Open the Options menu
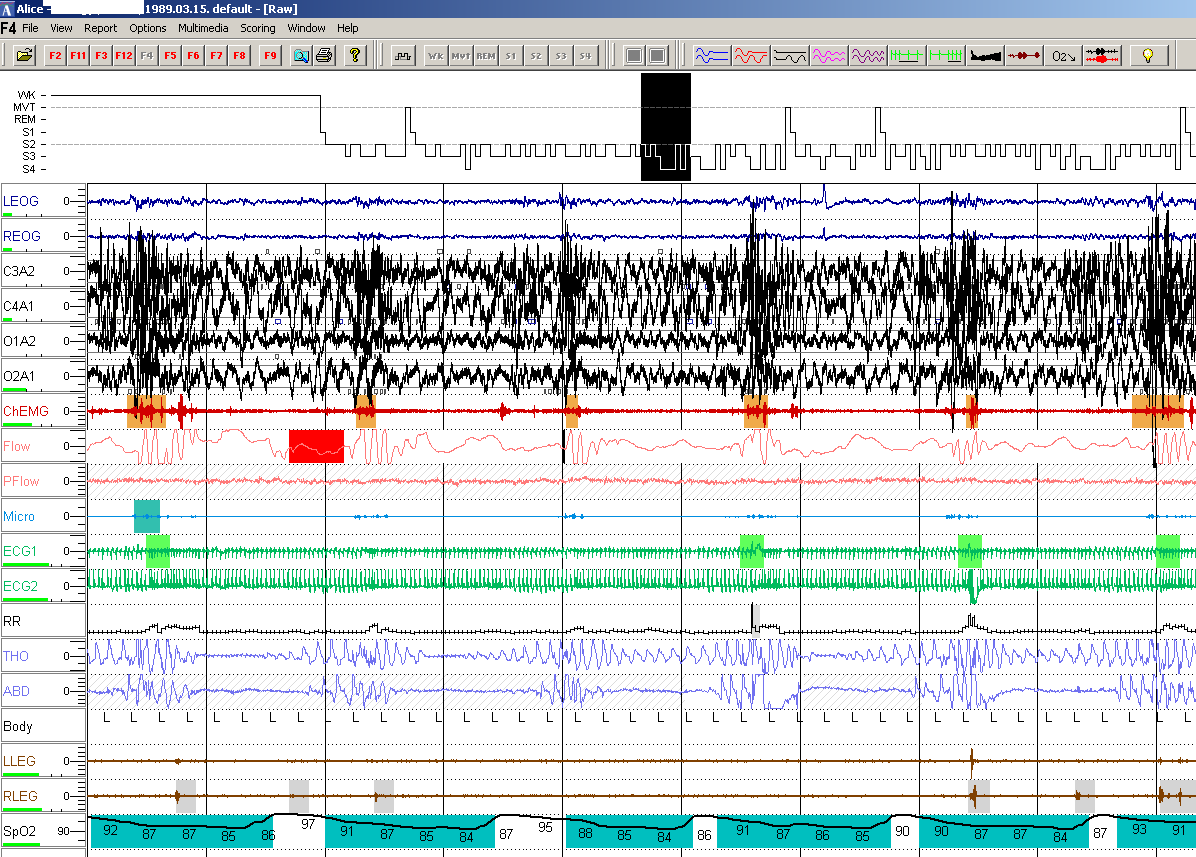Screen dimensions: 1196x857 (147, 28)
